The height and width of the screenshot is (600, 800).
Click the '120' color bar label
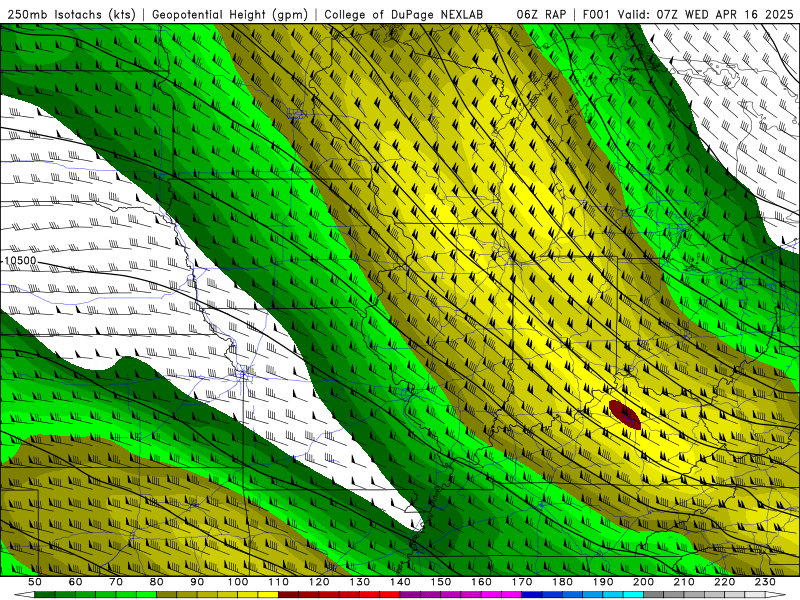coord(319,582)
